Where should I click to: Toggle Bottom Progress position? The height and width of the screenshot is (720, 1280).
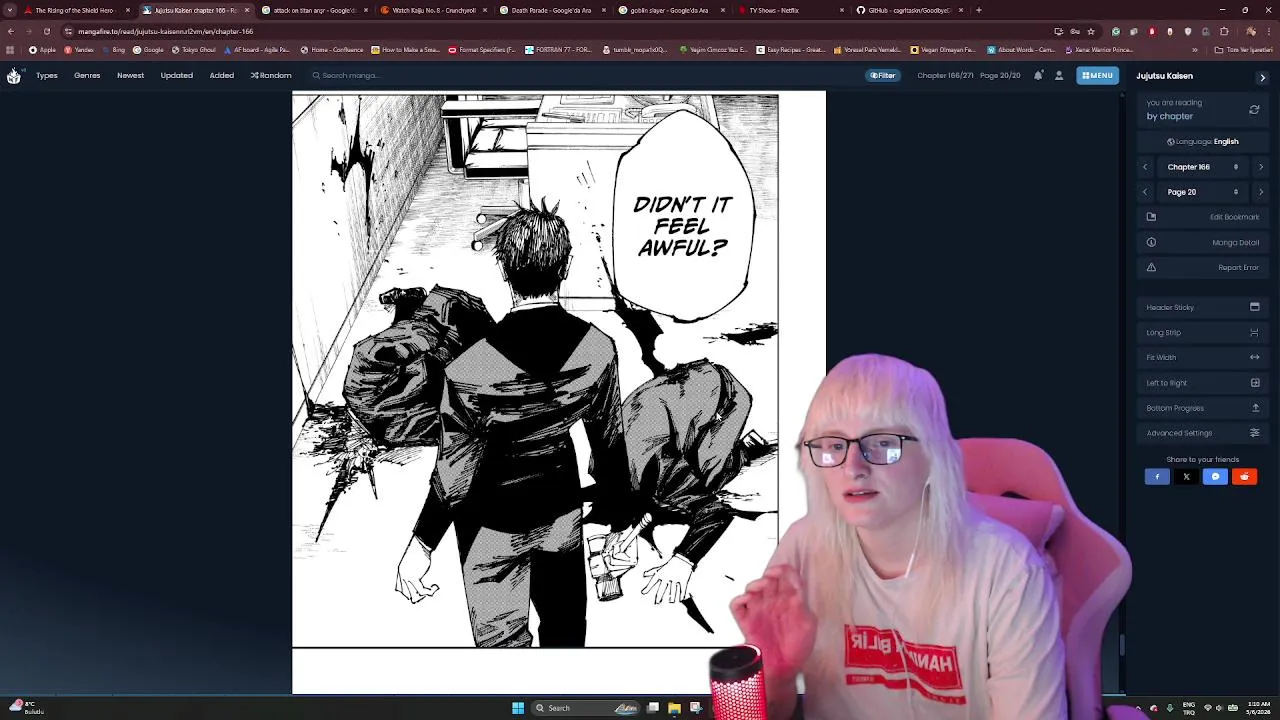1203,408
